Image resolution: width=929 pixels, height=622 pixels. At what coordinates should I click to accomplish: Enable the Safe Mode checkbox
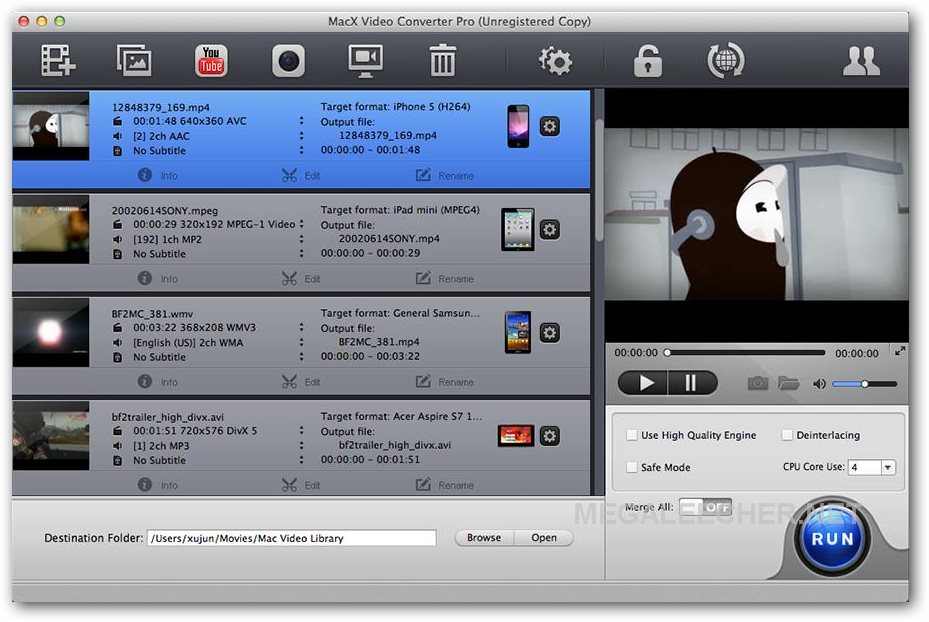pos(632,467)
